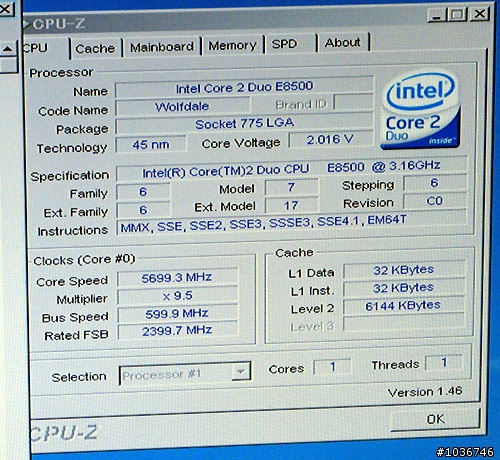Click the Specification field showing E8500 @ 3.16GHz

pyautogui.click(x=292, y=169)
